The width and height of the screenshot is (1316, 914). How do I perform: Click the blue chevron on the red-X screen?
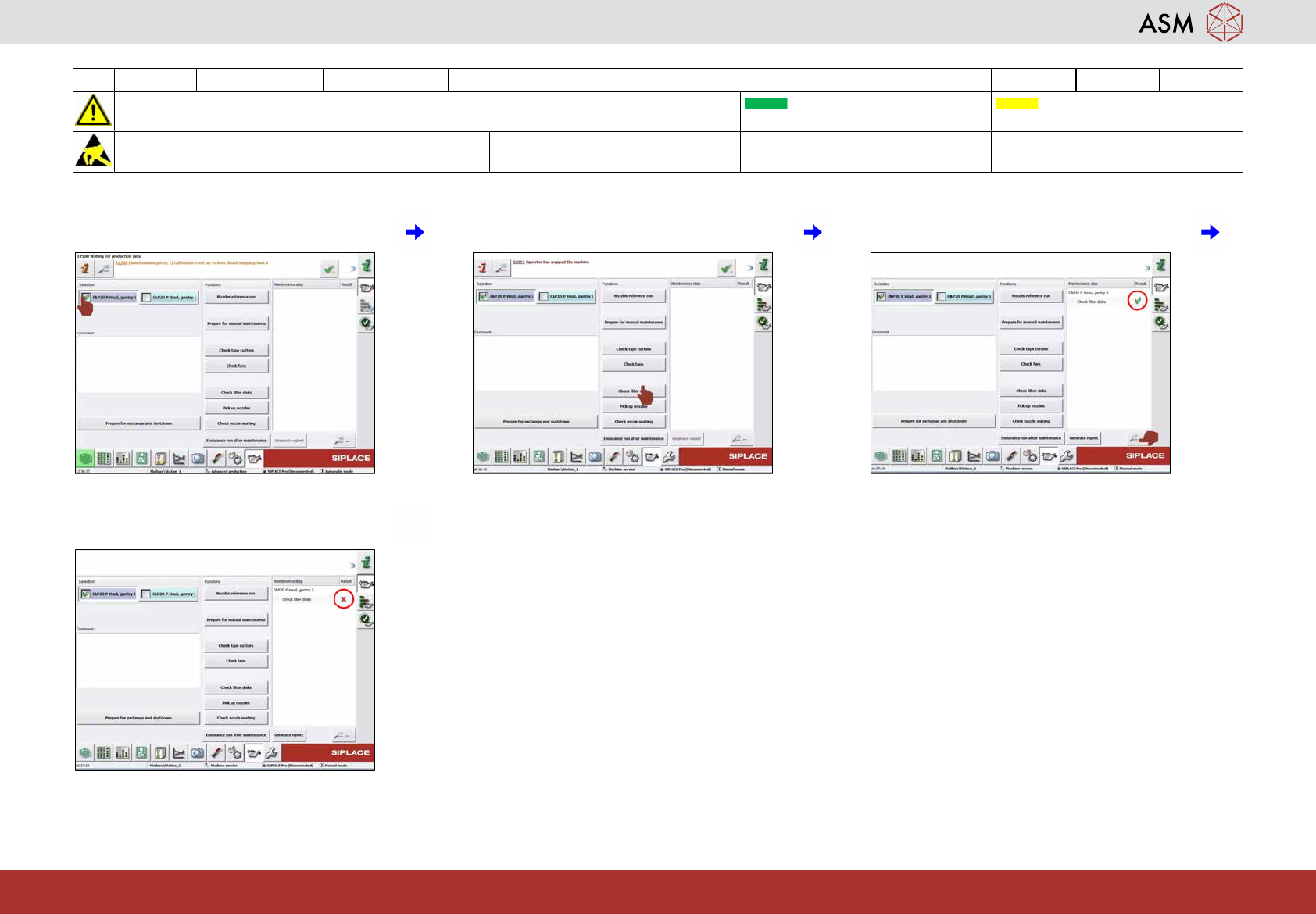click(x=352, y=565)
